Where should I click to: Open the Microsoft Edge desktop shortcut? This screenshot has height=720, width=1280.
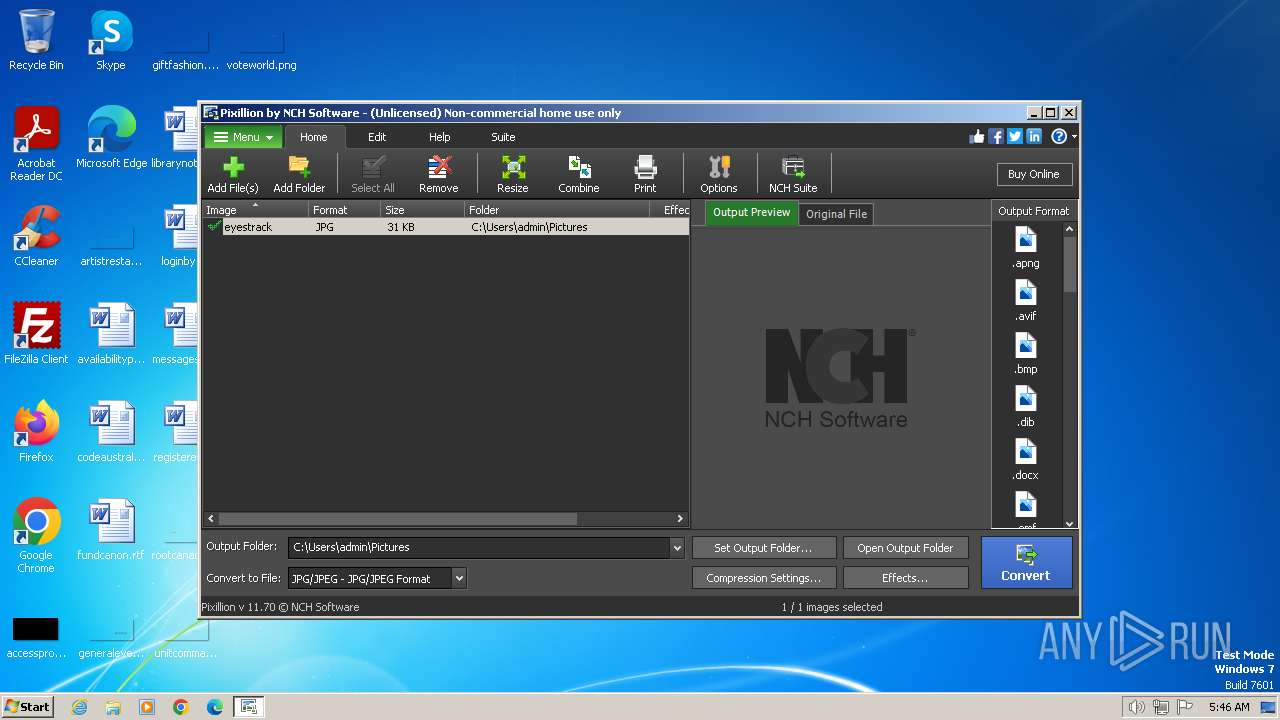(111, 138)
